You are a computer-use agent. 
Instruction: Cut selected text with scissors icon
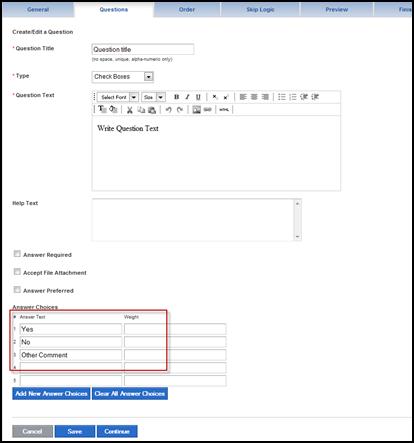[130, 110]
